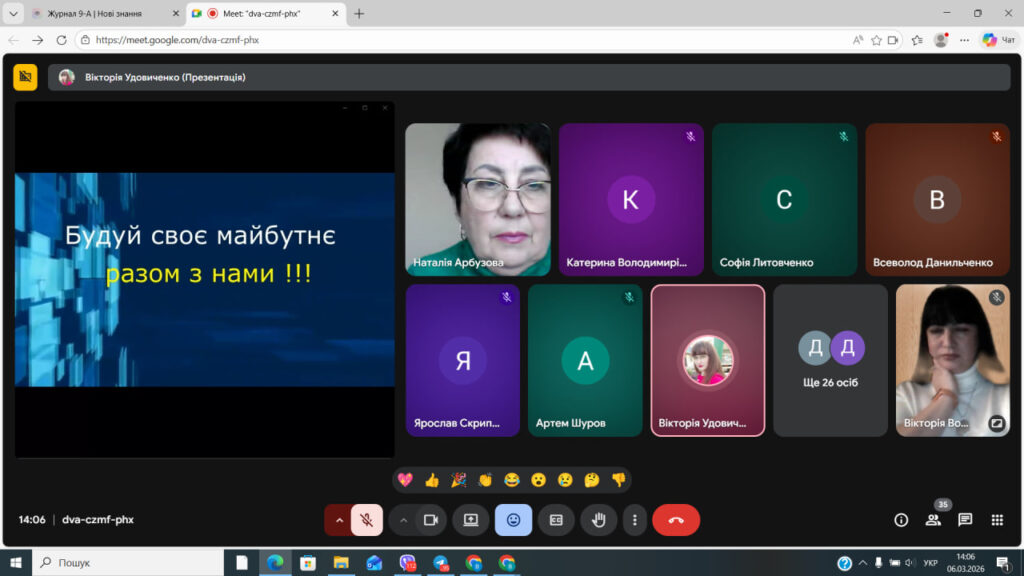Hide the emoji reactions bar

click(513, 520)
